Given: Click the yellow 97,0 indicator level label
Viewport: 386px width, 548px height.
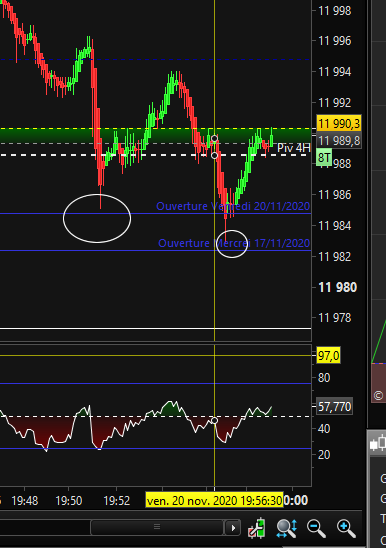Looking at the screenshot, I should point(328,356).
